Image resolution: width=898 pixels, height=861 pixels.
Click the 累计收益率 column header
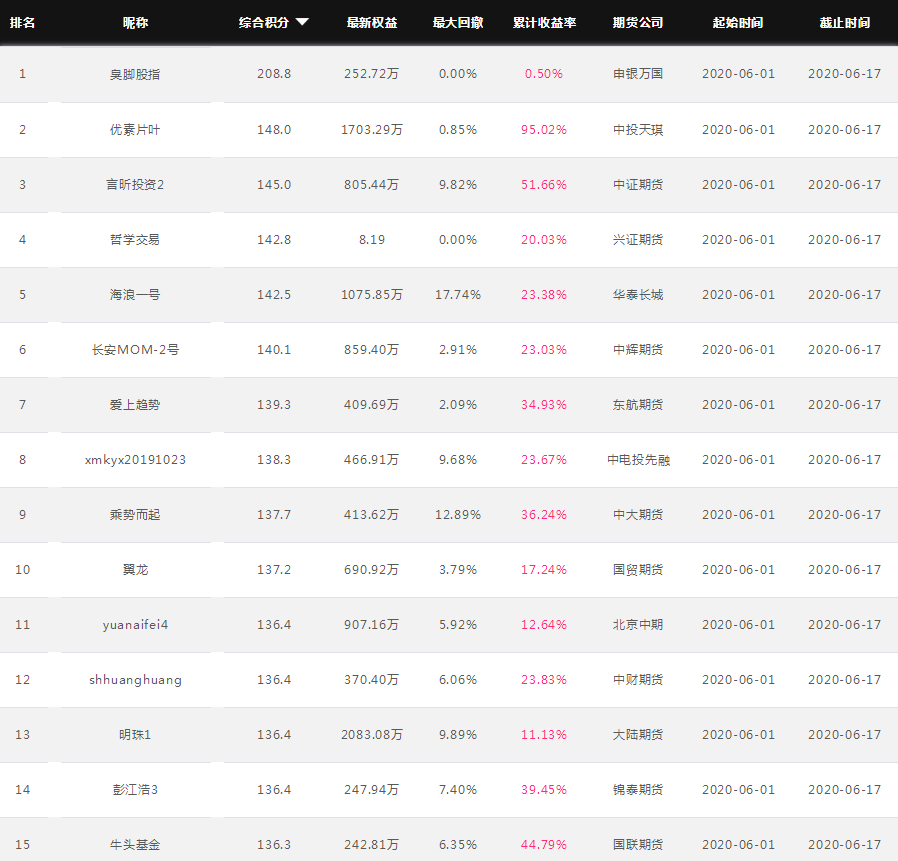tap(544, 22)
